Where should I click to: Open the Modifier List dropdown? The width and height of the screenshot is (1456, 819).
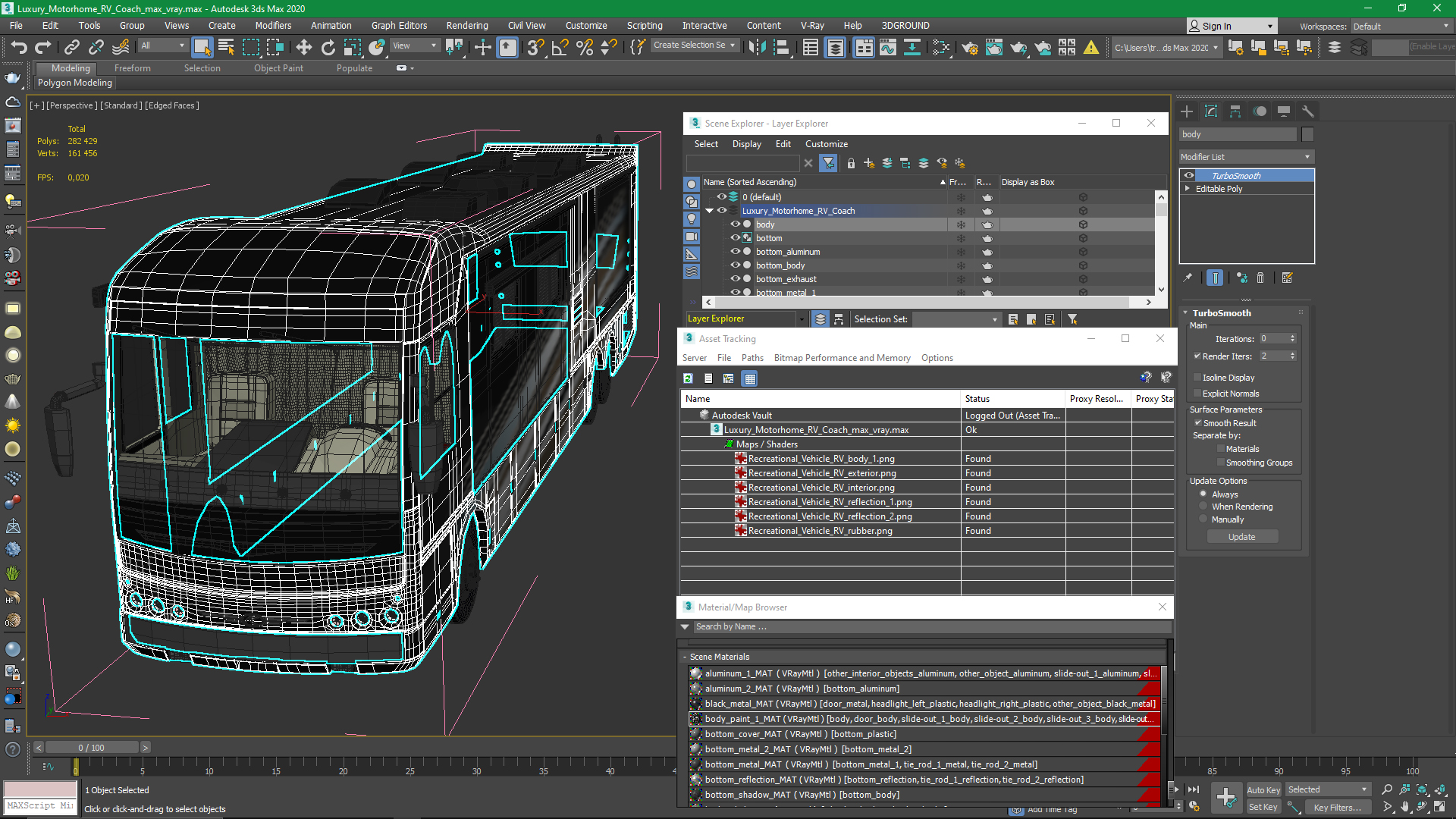(x=1246, y=156)
